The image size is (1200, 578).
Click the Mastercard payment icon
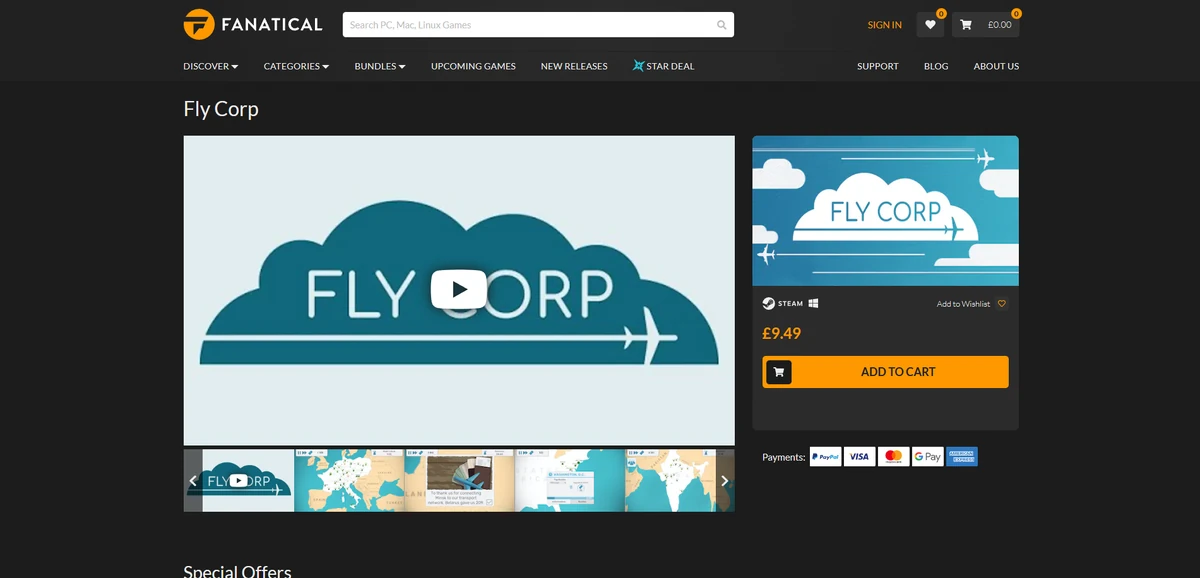point(893,456)
